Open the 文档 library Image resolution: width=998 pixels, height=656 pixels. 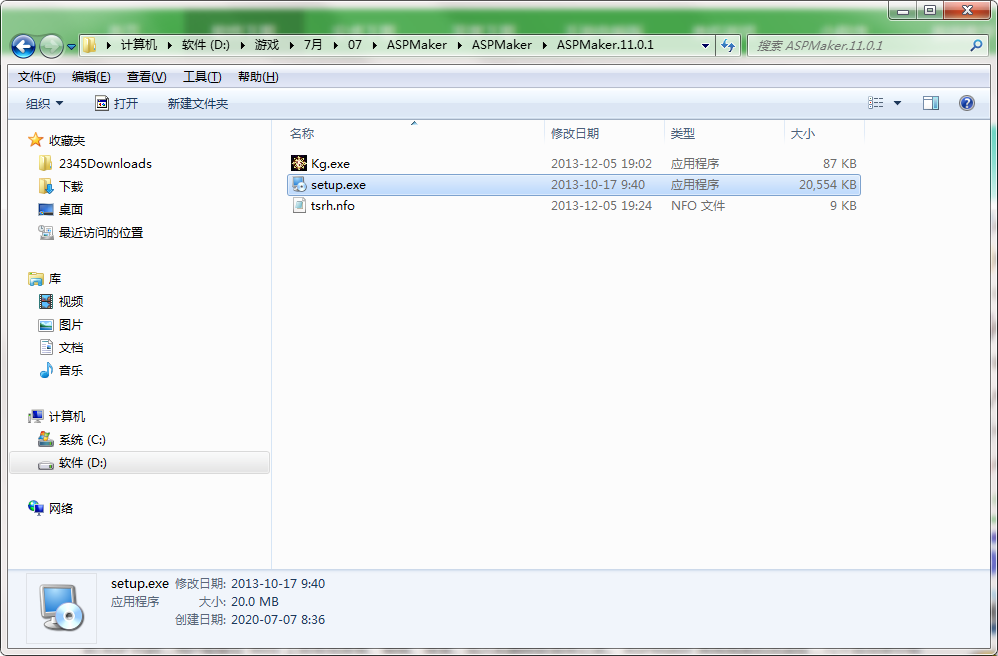pos(71,347)
